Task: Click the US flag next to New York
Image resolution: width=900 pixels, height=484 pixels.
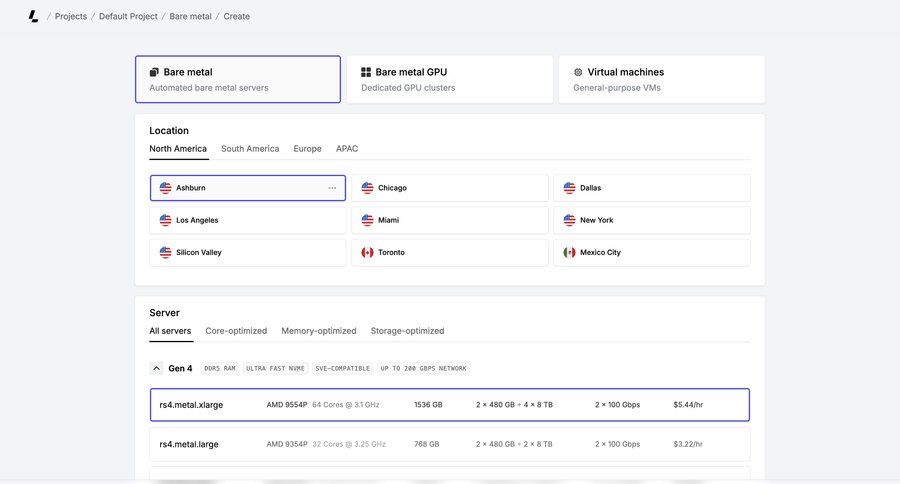Action: click(x=569, y=220)
